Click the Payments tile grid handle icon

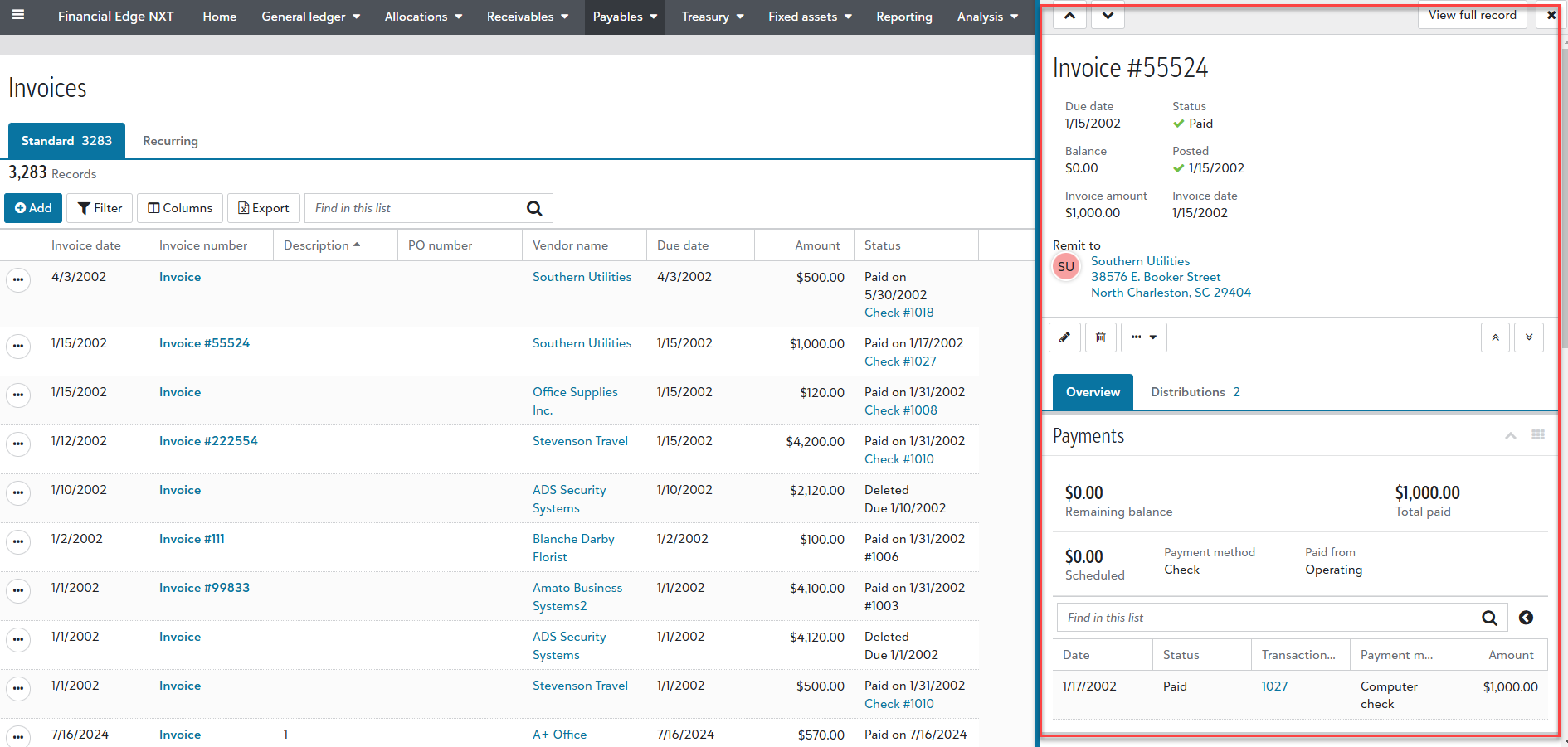(x=1538, y=435)
